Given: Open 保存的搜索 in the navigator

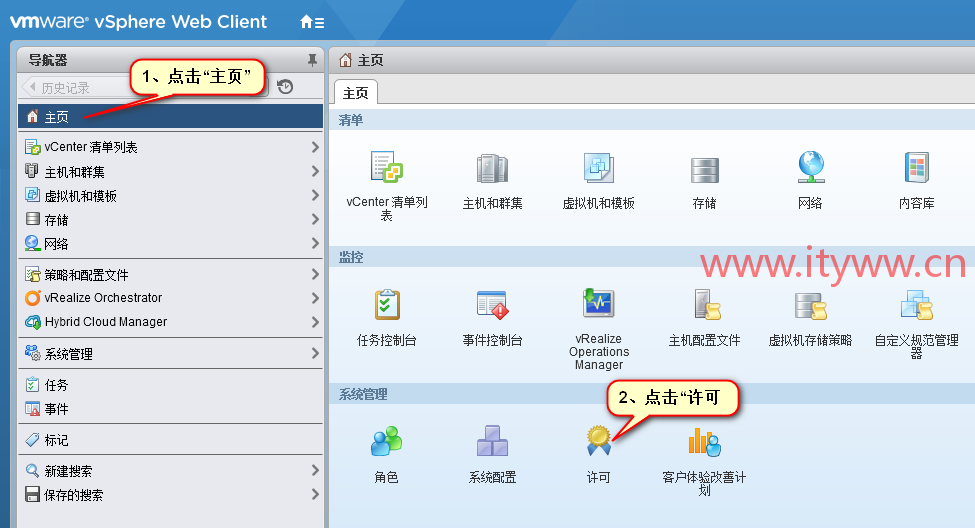Looking at the screenshot, I should [x=170, y=494].
